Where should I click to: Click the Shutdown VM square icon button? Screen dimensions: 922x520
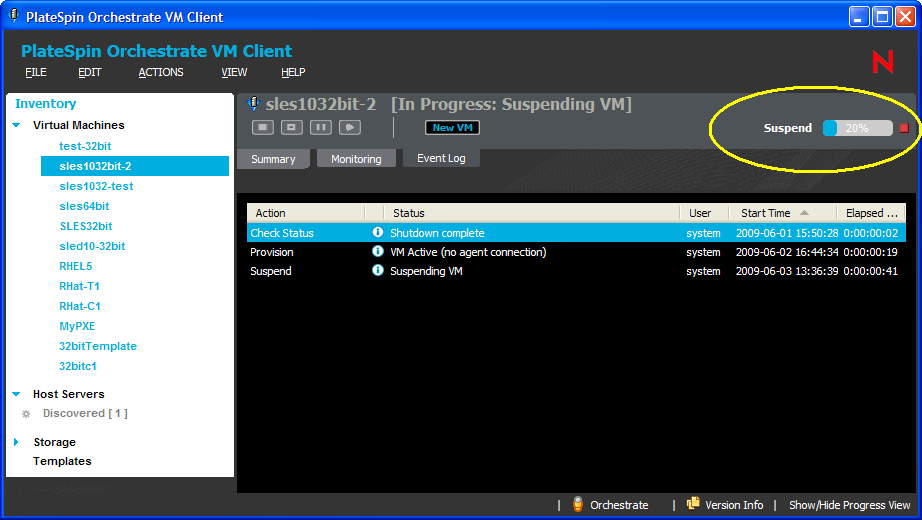click(292, 127)
